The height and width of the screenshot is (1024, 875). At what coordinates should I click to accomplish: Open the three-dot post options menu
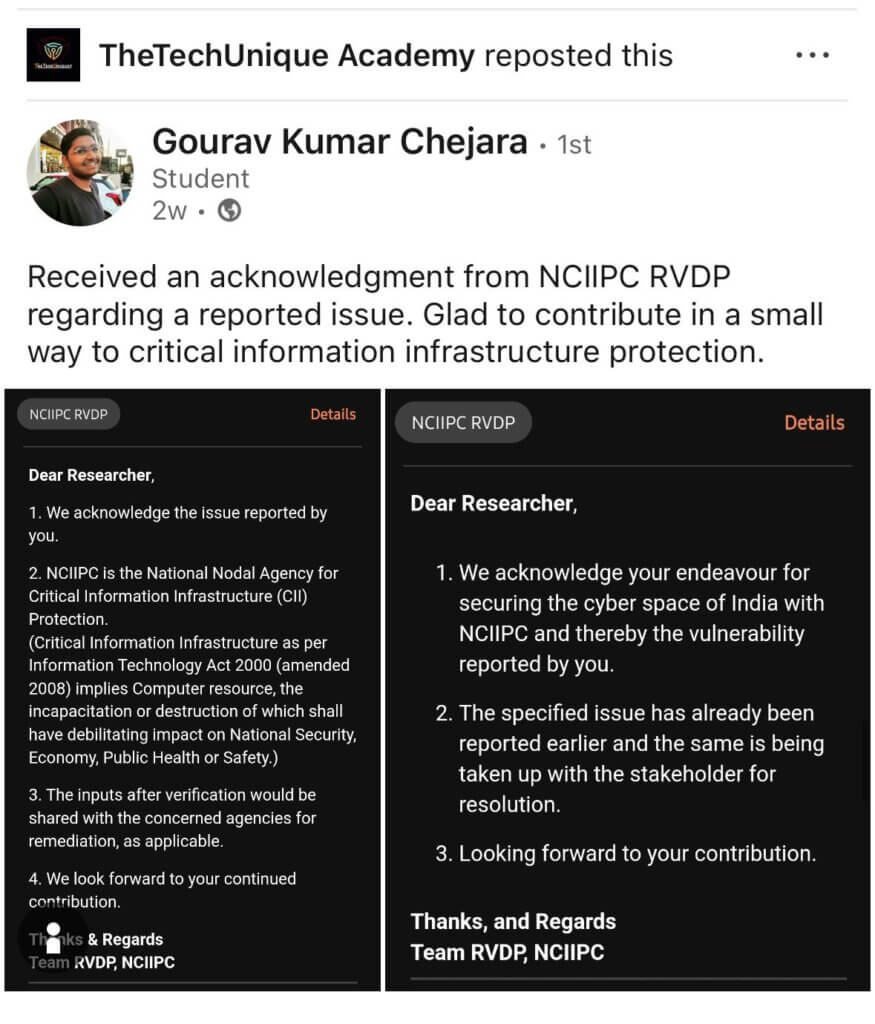coord(812,55)
